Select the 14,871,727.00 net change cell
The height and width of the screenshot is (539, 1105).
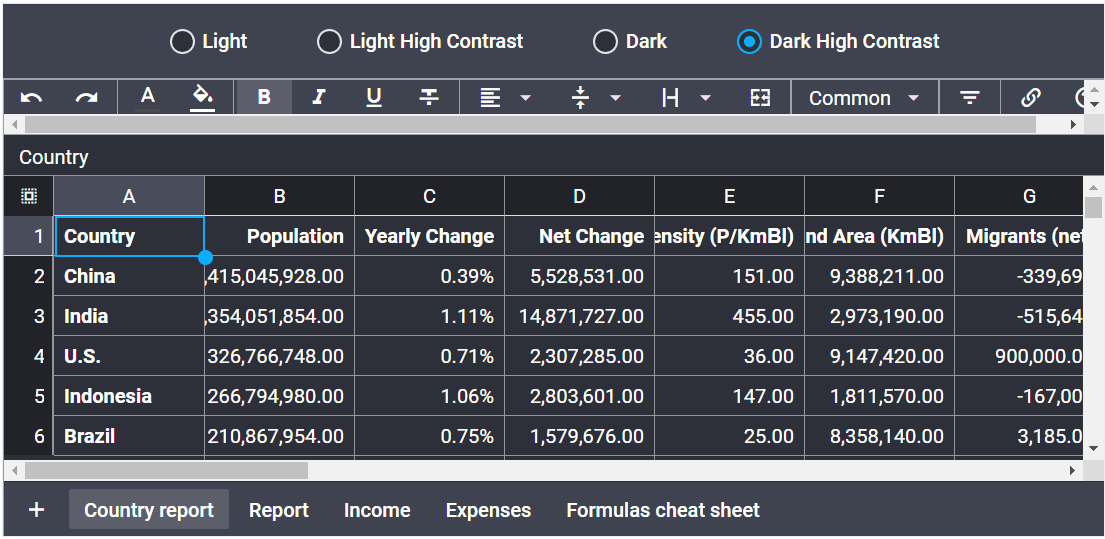[x=580, y=316]
